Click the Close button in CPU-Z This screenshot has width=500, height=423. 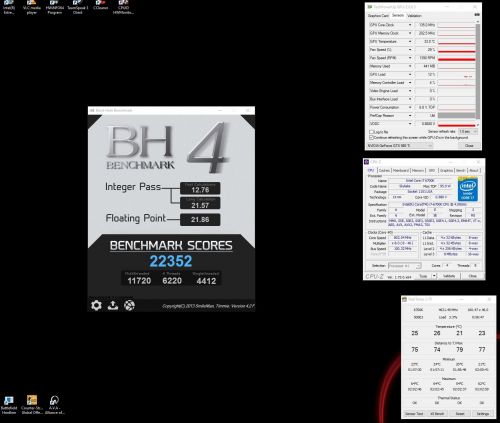472,276
